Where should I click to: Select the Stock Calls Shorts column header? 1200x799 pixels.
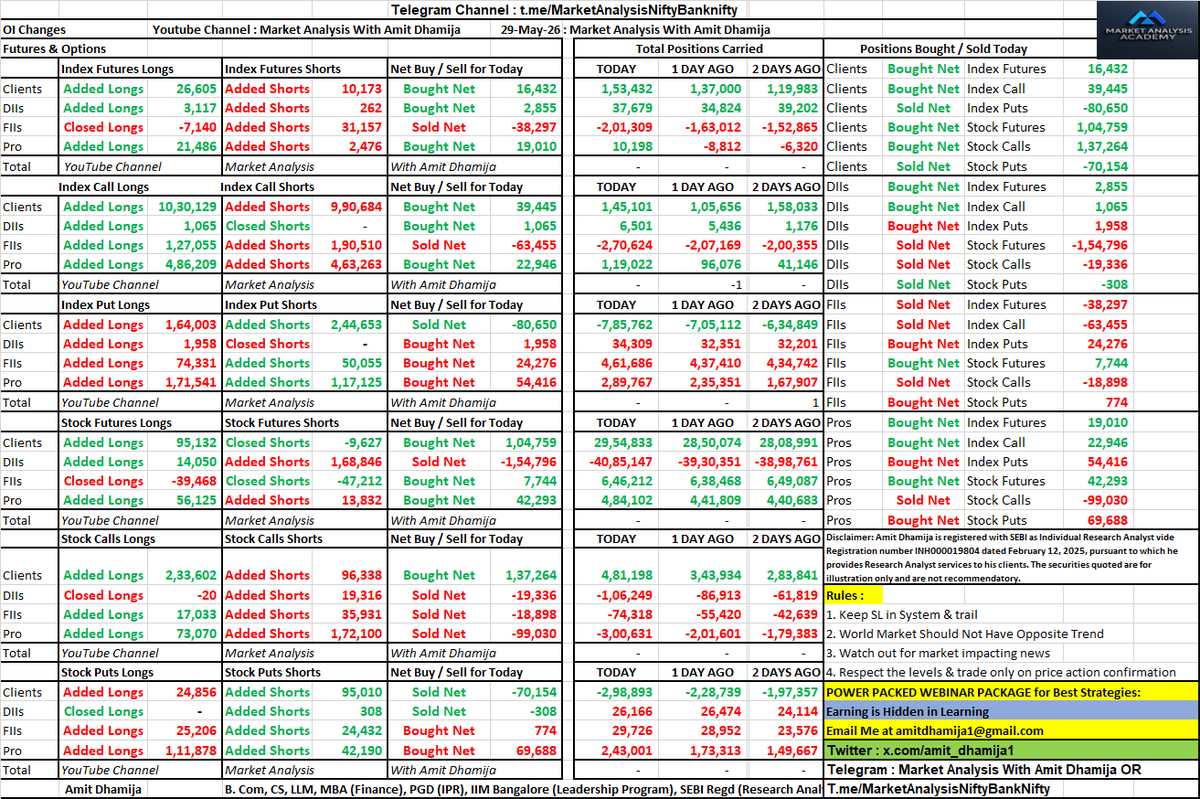[x=274, y=539]
